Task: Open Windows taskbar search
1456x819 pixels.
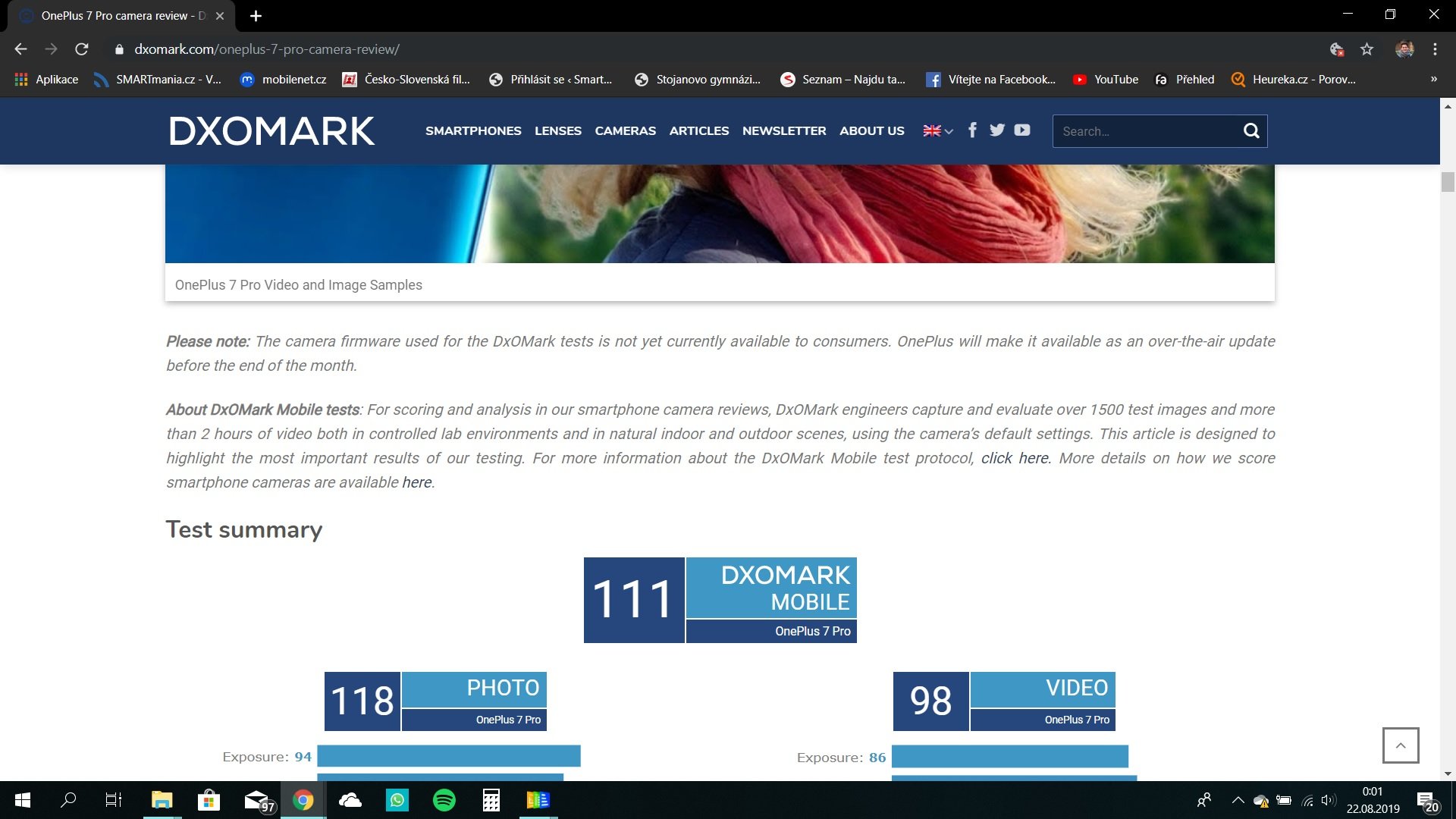Action: pos(68,800)
